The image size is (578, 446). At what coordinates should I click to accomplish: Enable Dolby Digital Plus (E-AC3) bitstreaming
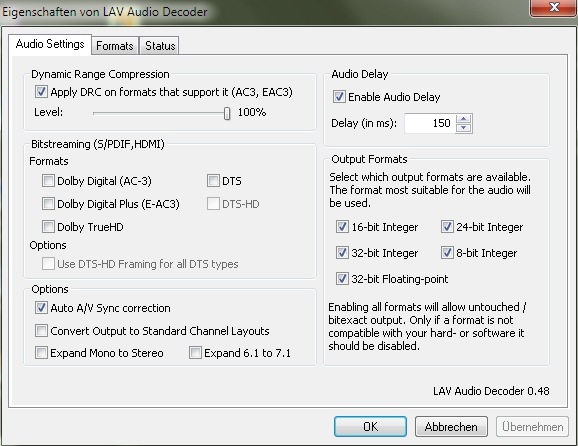coord(48,204)
